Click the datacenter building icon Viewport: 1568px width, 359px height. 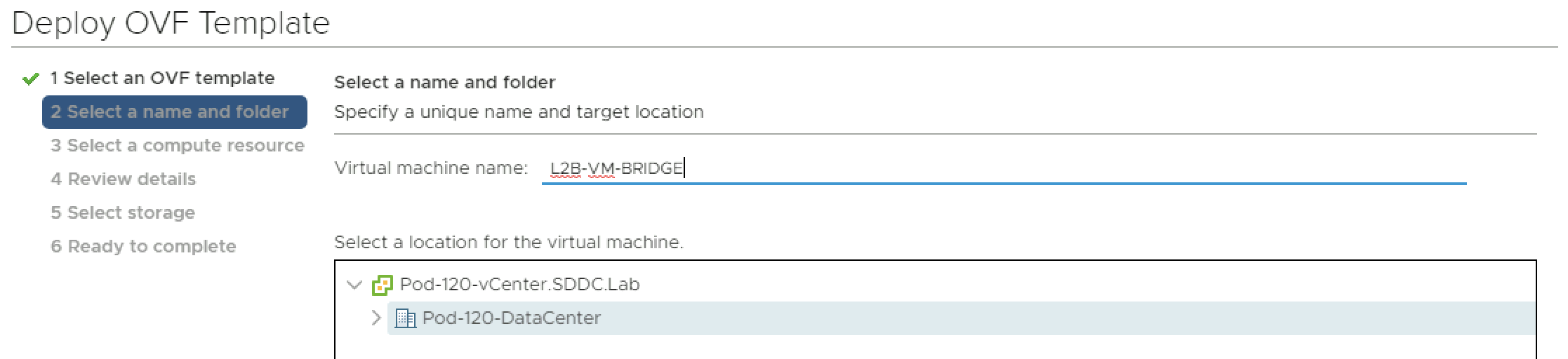405,318
